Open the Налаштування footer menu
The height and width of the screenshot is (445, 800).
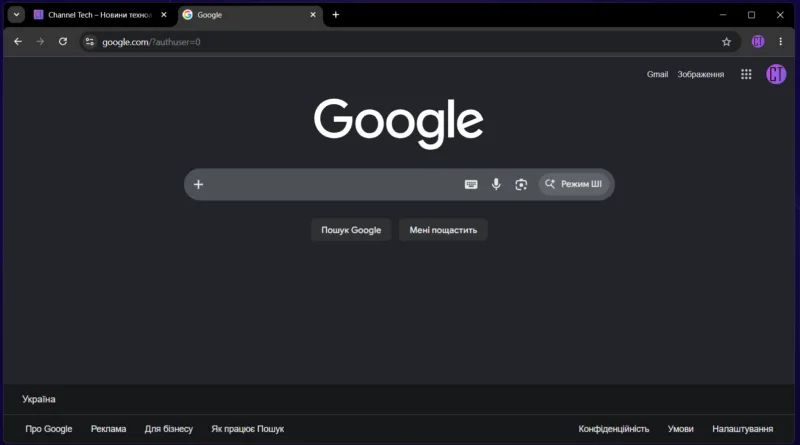click(742, 429)
